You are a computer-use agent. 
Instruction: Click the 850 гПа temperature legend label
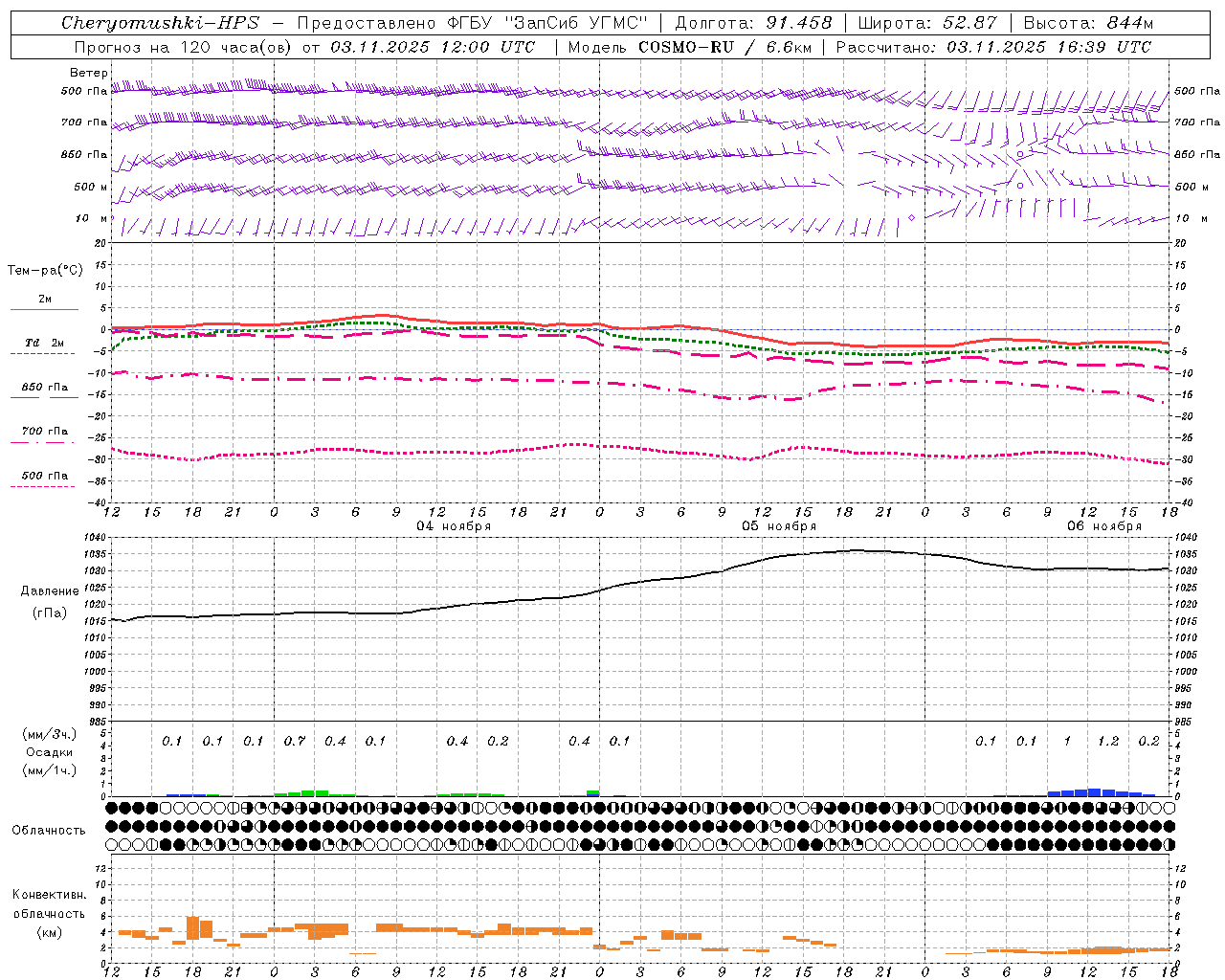(x=45, y=388)
